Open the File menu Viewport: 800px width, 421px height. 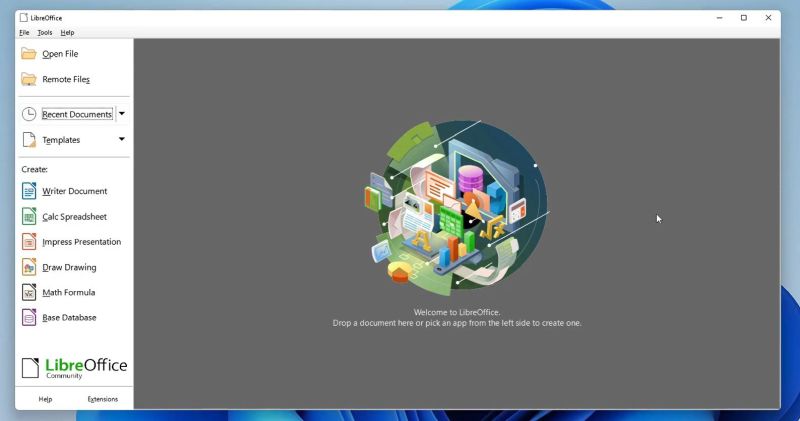click(x=24, y=33)
